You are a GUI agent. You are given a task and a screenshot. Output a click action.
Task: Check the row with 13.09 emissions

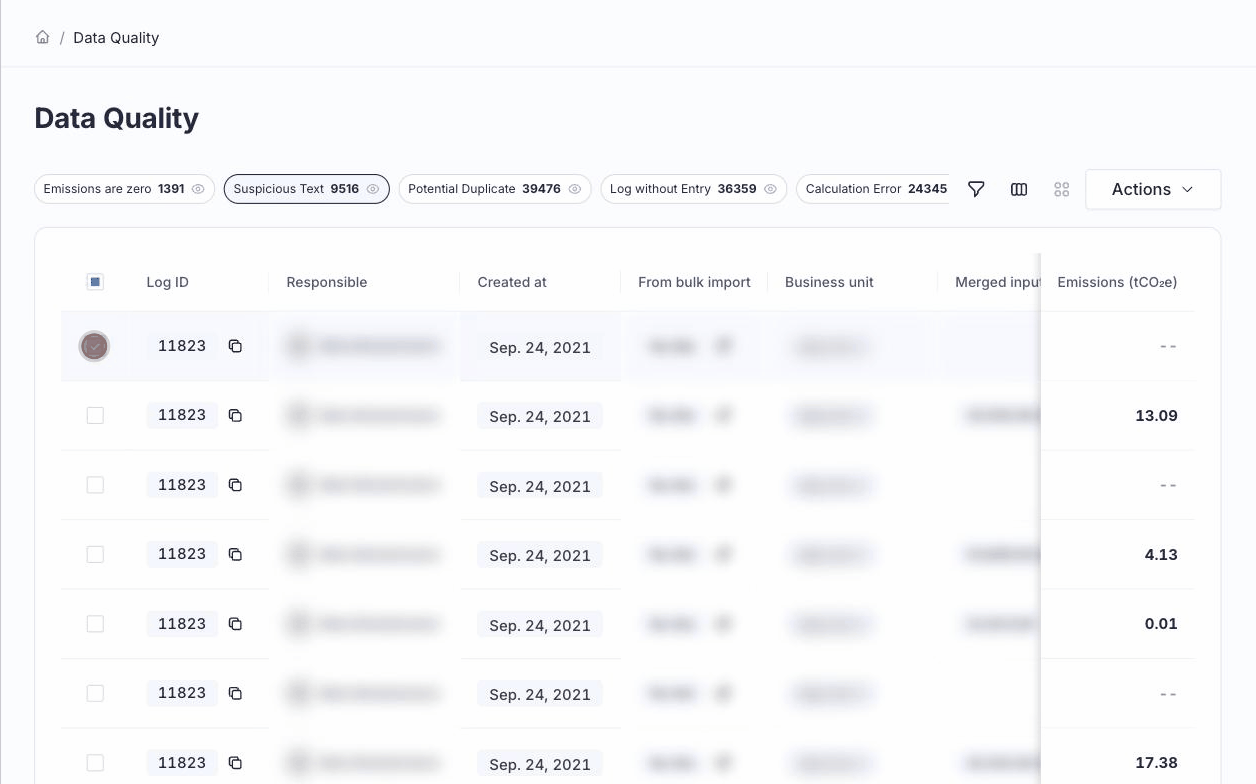coord(95,415)
